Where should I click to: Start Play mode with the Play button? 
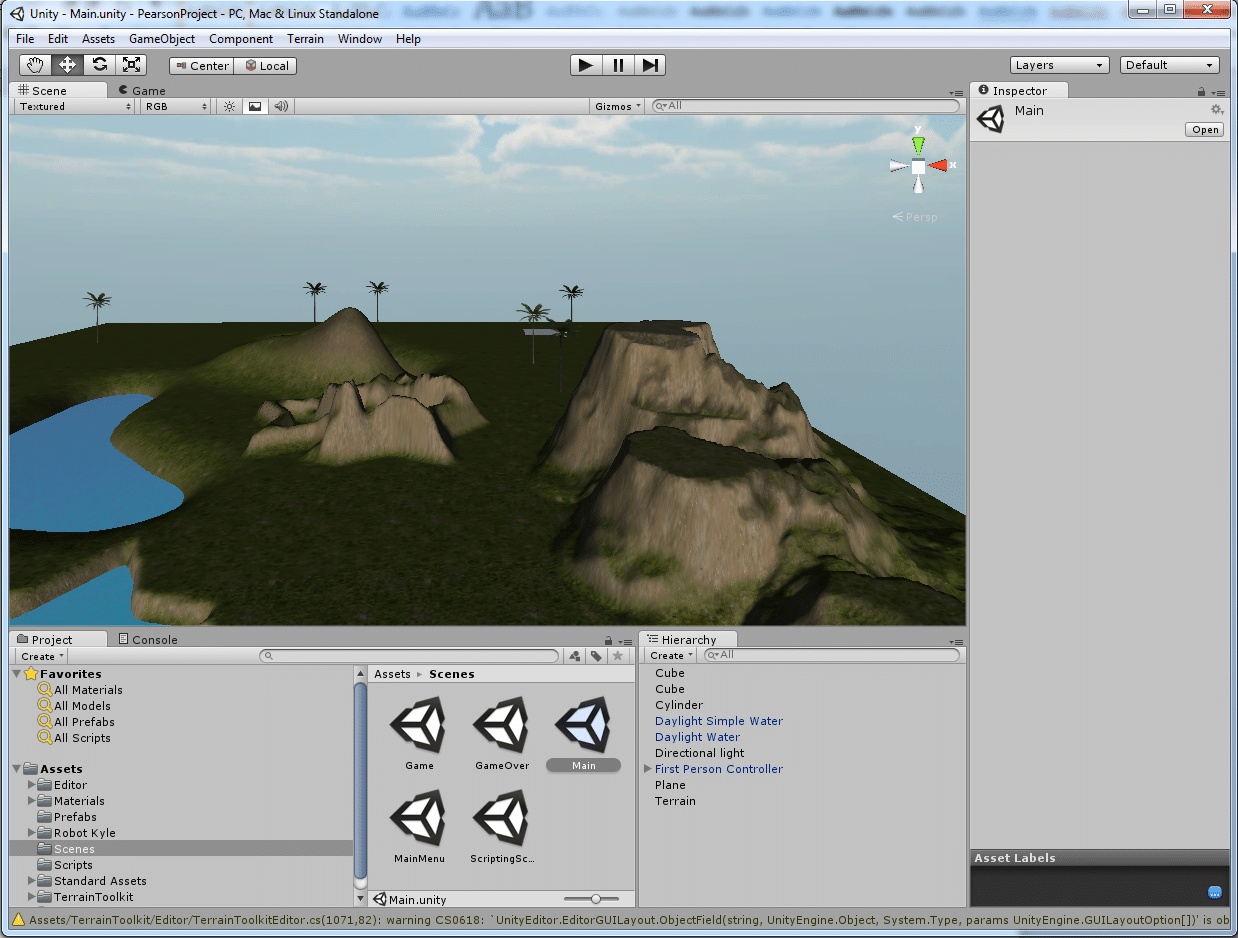click(x=586, y=65)
